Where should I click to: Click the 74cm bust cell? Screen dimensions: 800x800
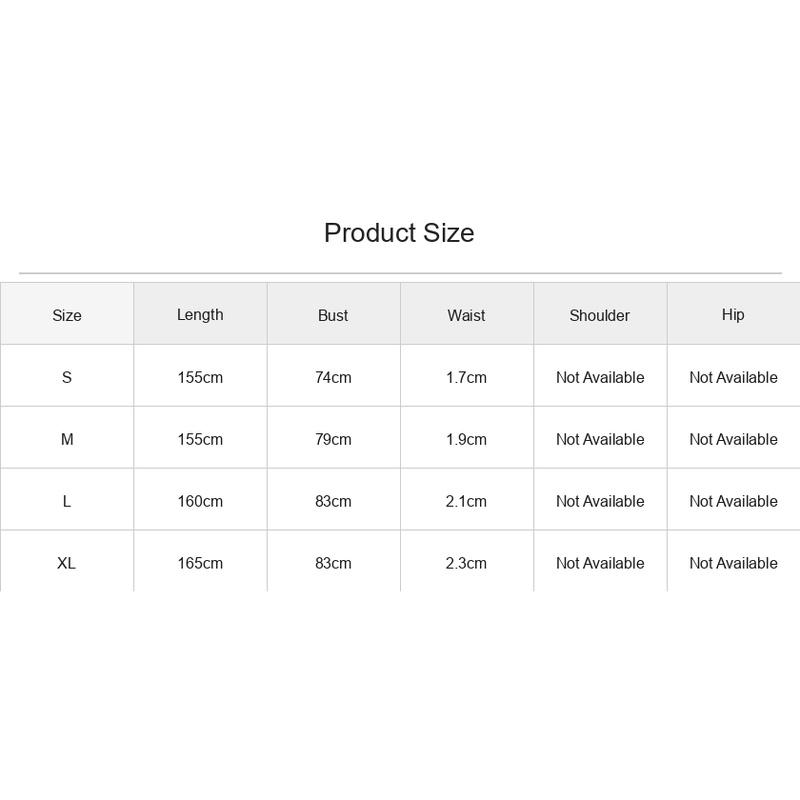(x=333, y=377)
